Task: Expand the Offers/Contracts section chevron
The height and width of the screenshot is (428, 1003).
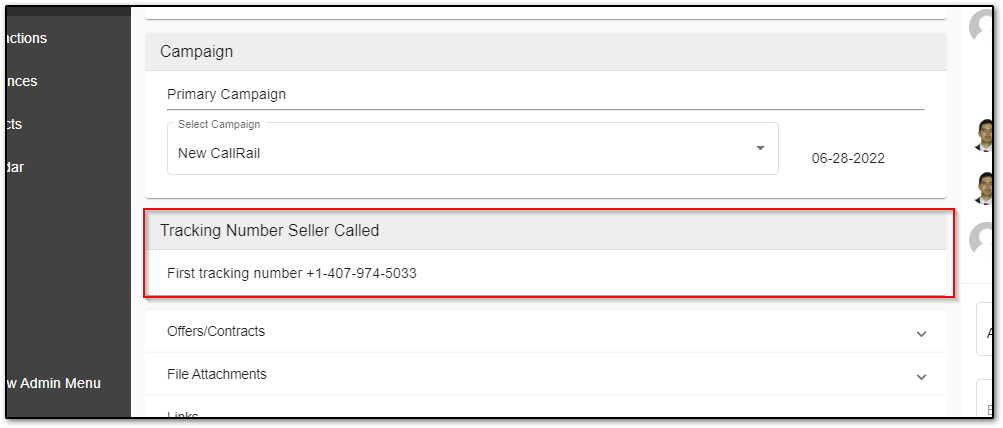Action: [921, 334]
